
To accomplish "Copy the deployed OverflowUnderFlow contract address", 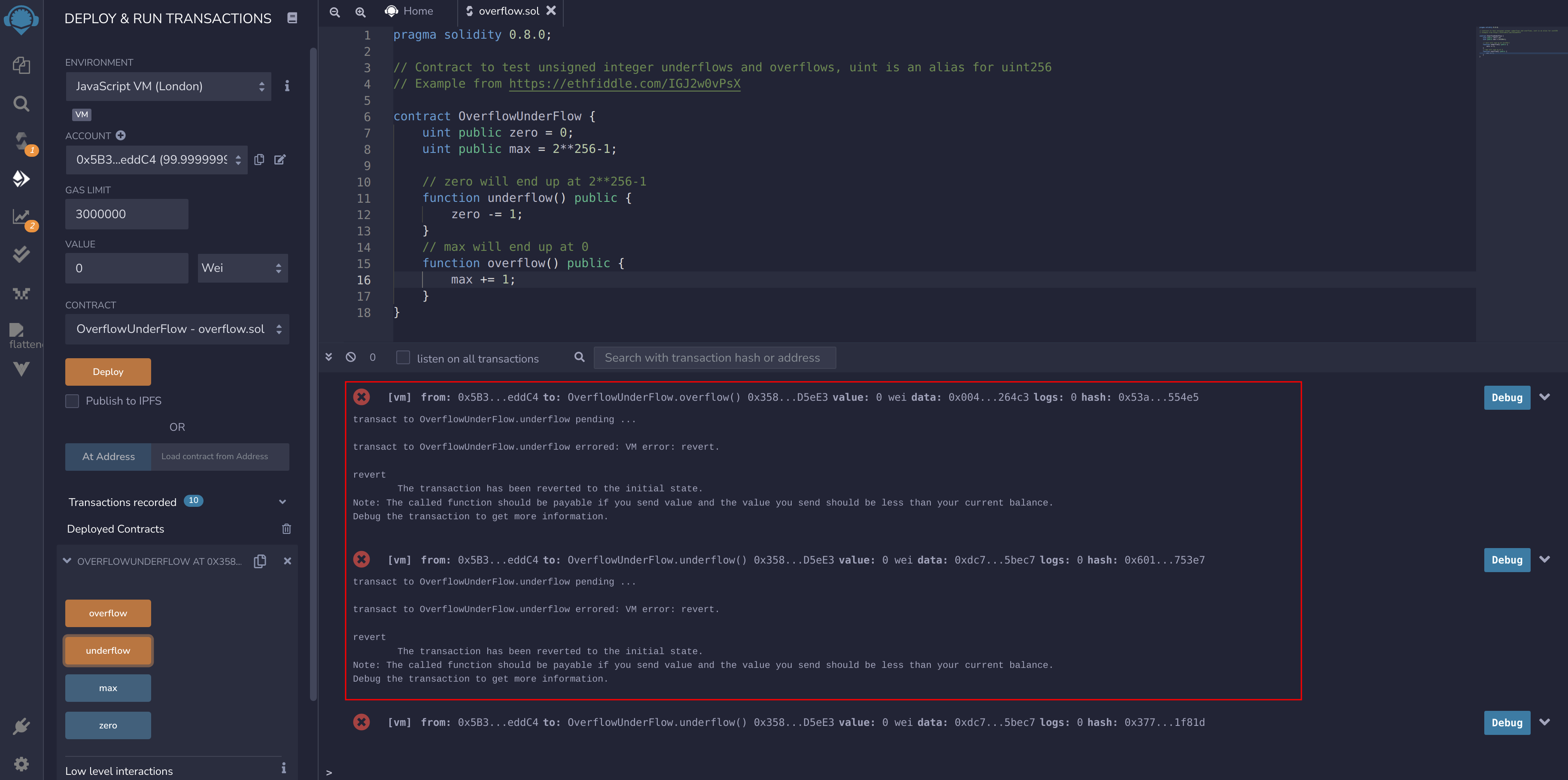I will tap(260, 561).
